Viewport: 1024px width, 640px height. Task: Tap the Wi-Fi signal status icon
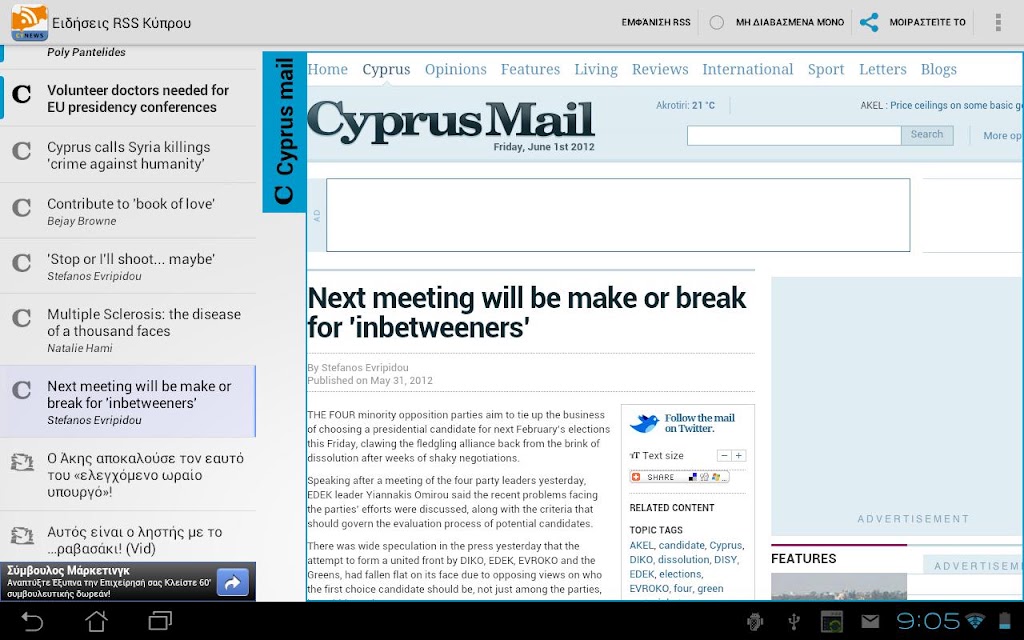(975, 620)
